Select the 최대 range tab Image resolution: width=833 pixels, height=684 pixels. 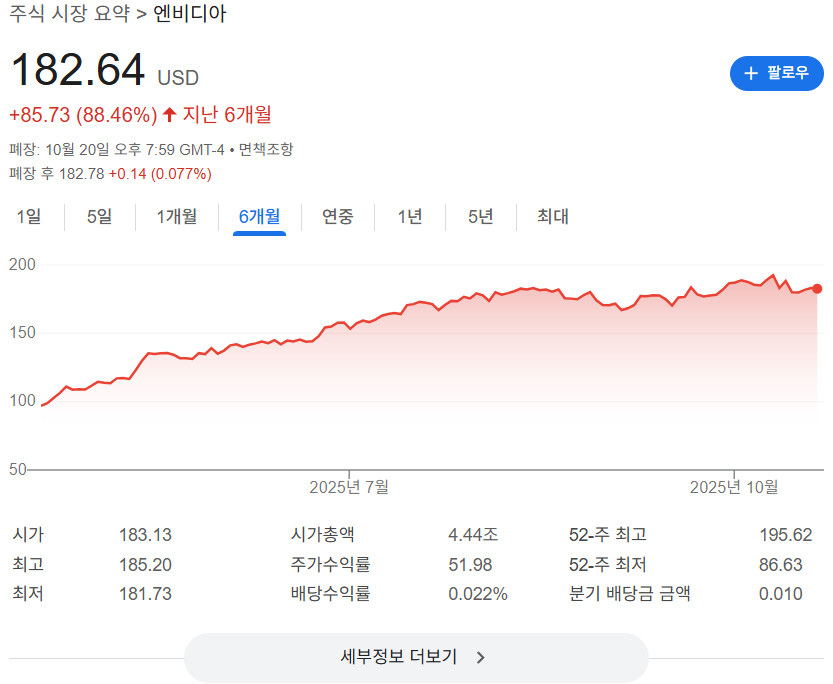tap(553, 216)
